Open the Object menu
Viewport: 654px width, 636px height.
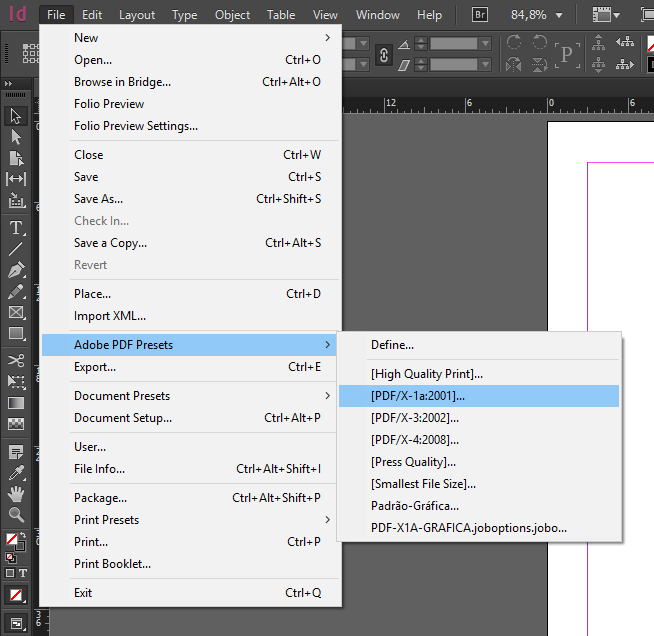[x=232, y=15]
